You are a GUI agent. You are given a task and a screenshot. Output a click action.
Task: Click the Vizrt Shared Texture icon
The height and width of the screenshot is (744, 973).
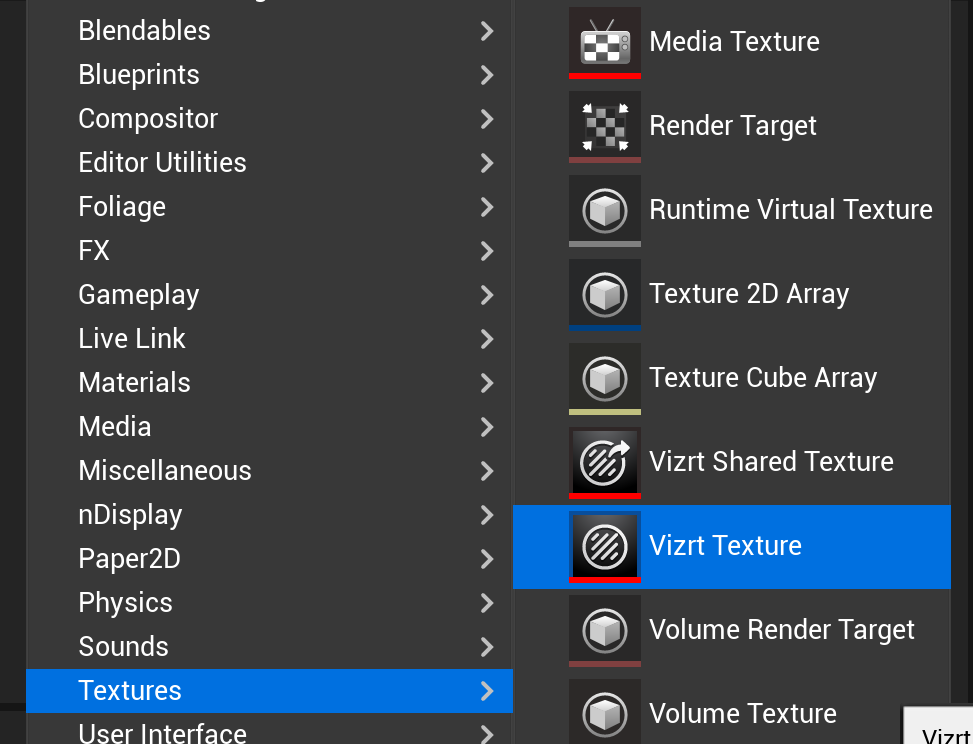(604, 462)
